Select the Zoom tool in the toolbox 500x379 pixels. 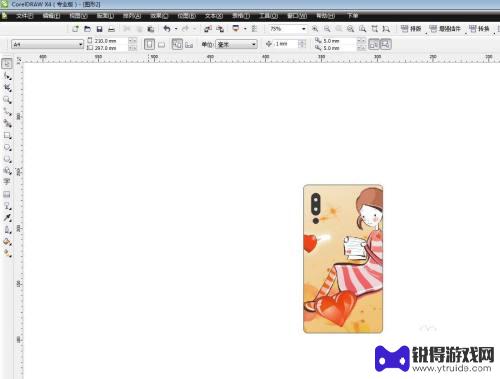7,99
